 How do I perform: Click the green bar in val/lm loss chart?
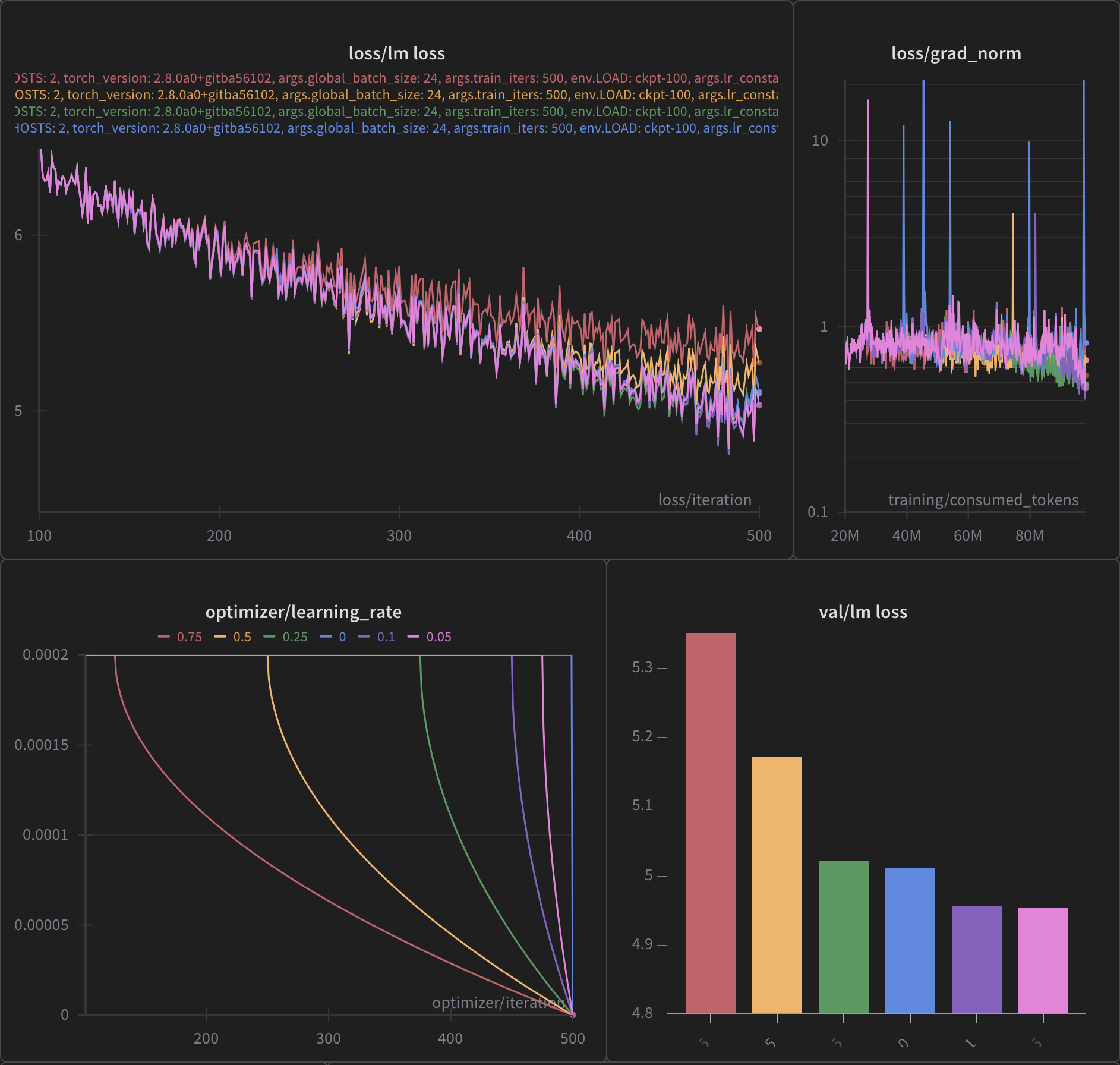pos(843,937)
